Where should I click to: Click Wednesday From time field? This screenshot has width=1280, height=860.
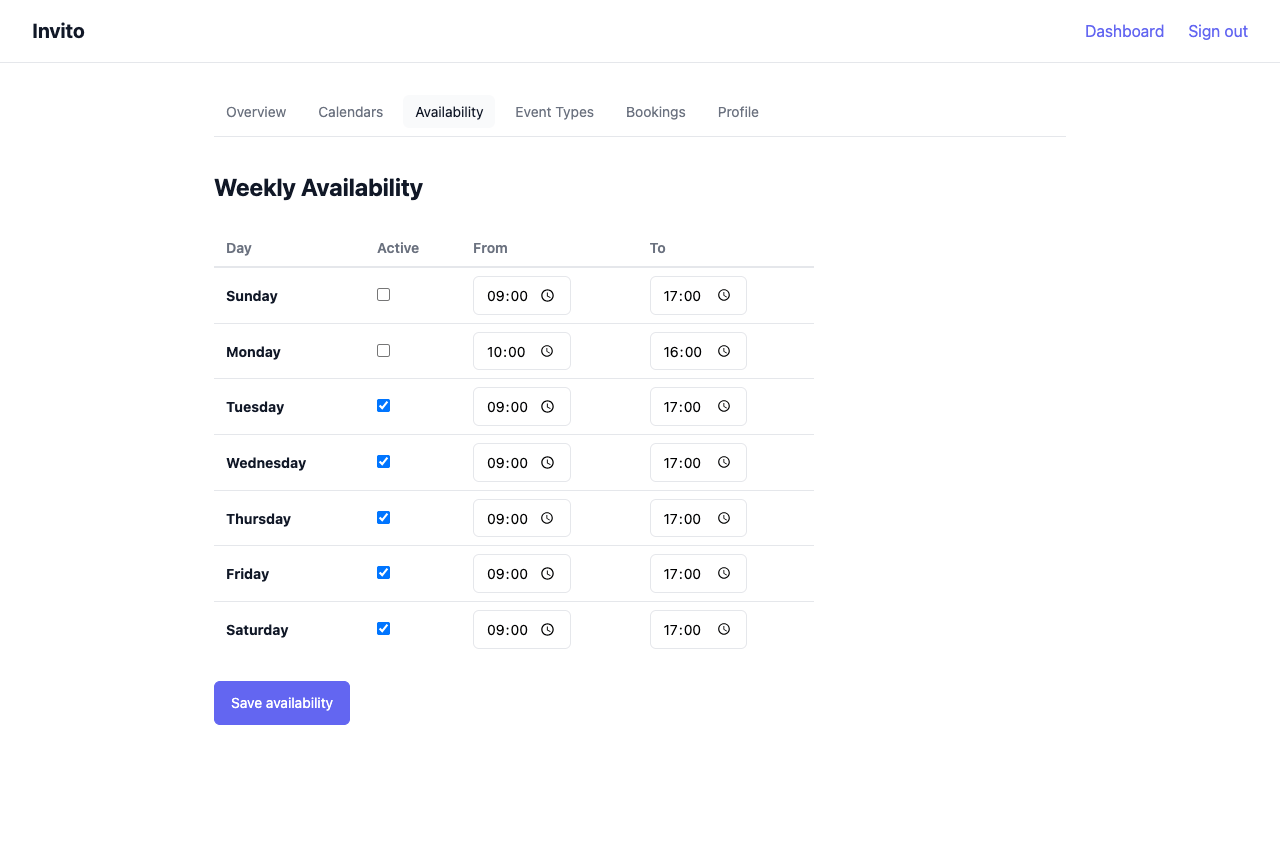tap(522, 463)
